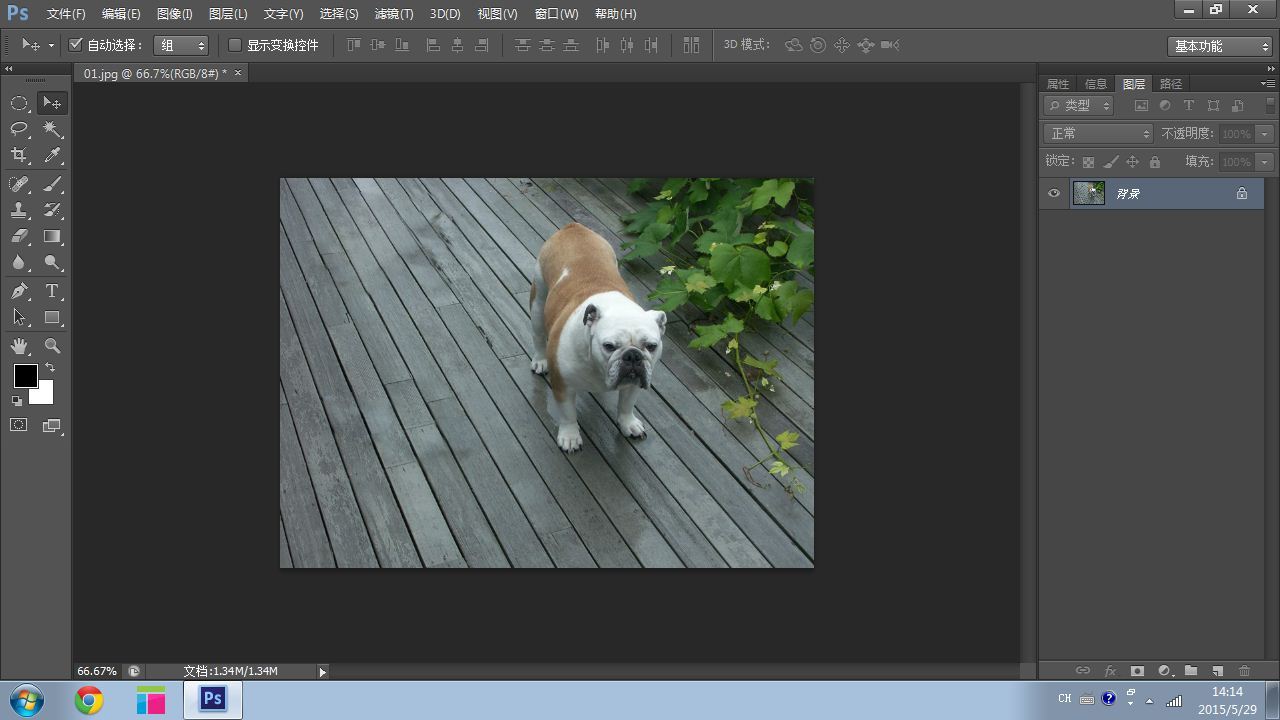Click the create new layer icon

click(x=1217, y=671)
